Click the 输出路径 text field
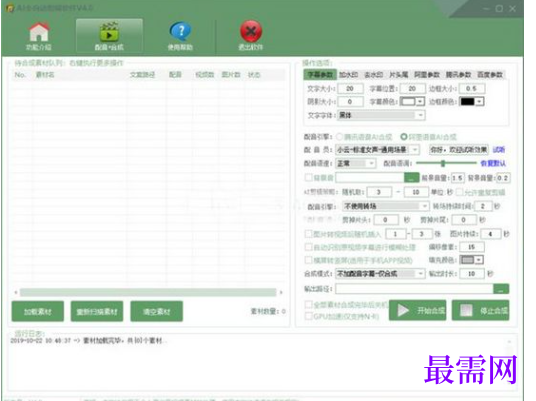Image resolution: width=536 pixels, height=401 pixels. pyautogui.click(x=414, y=289)
